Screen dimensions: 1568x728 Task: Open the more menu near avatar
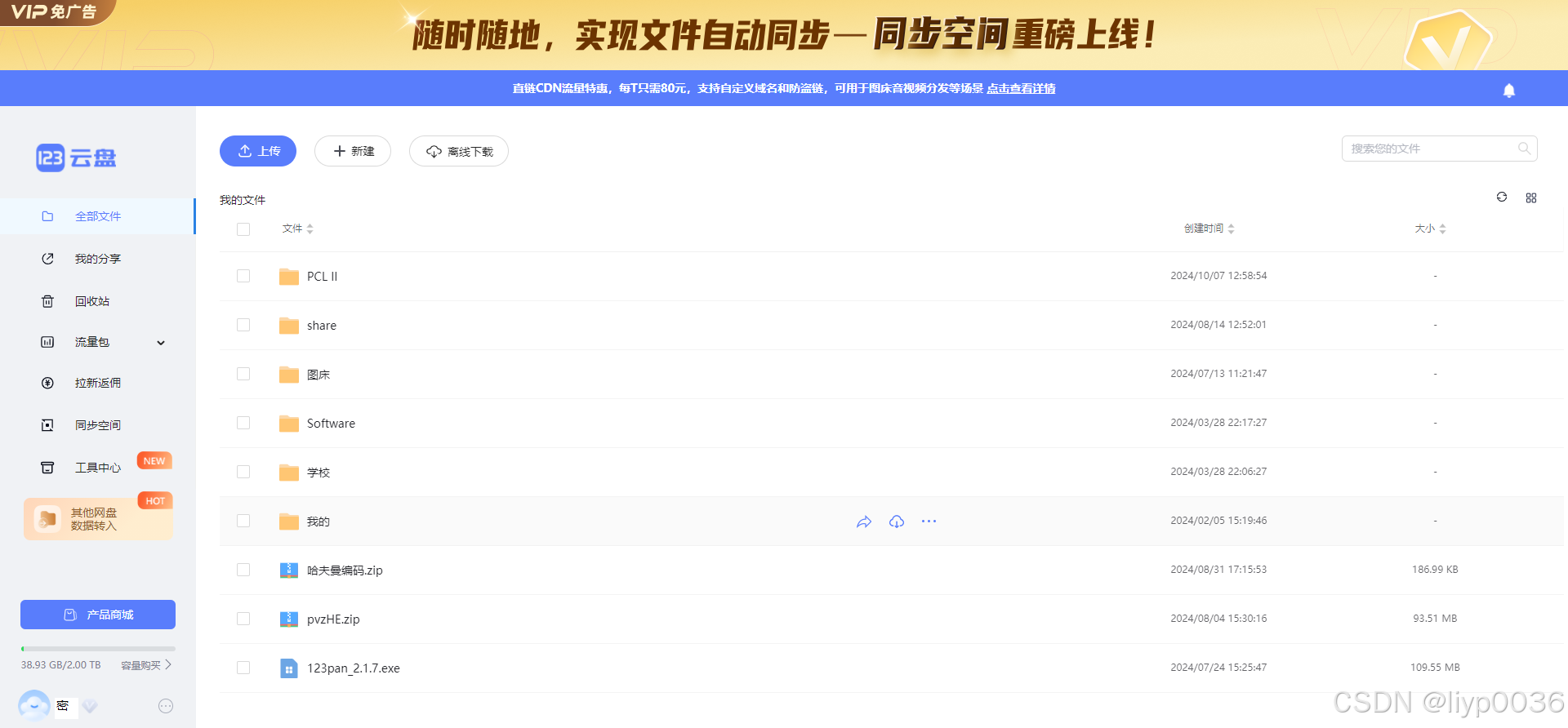point(166,706)
